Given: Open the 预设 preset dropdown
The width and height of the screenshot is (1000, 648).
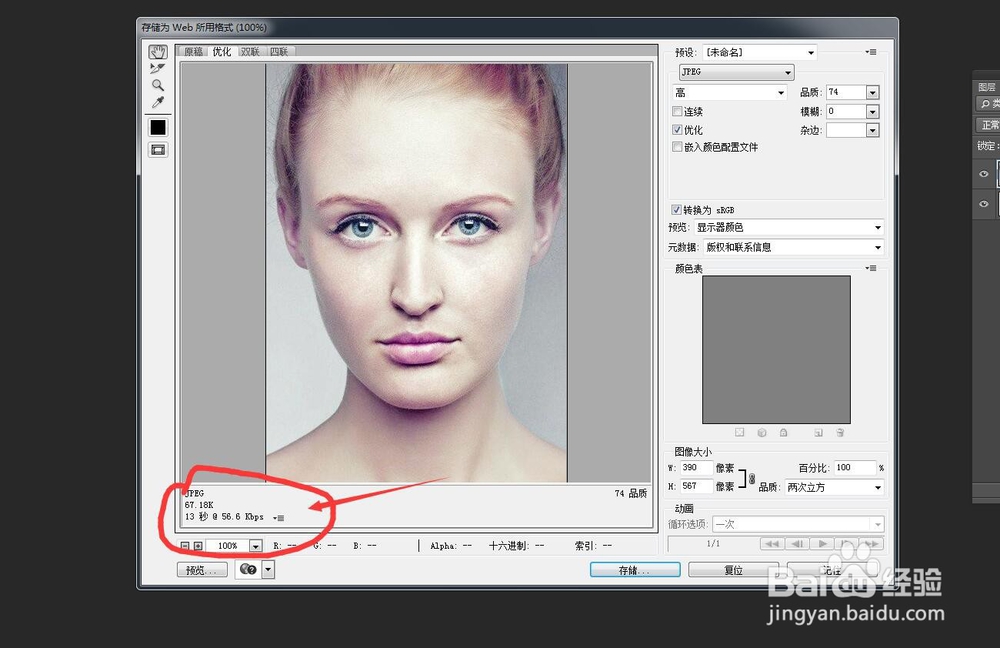Looking at the screenshot, I should [760, 52].
